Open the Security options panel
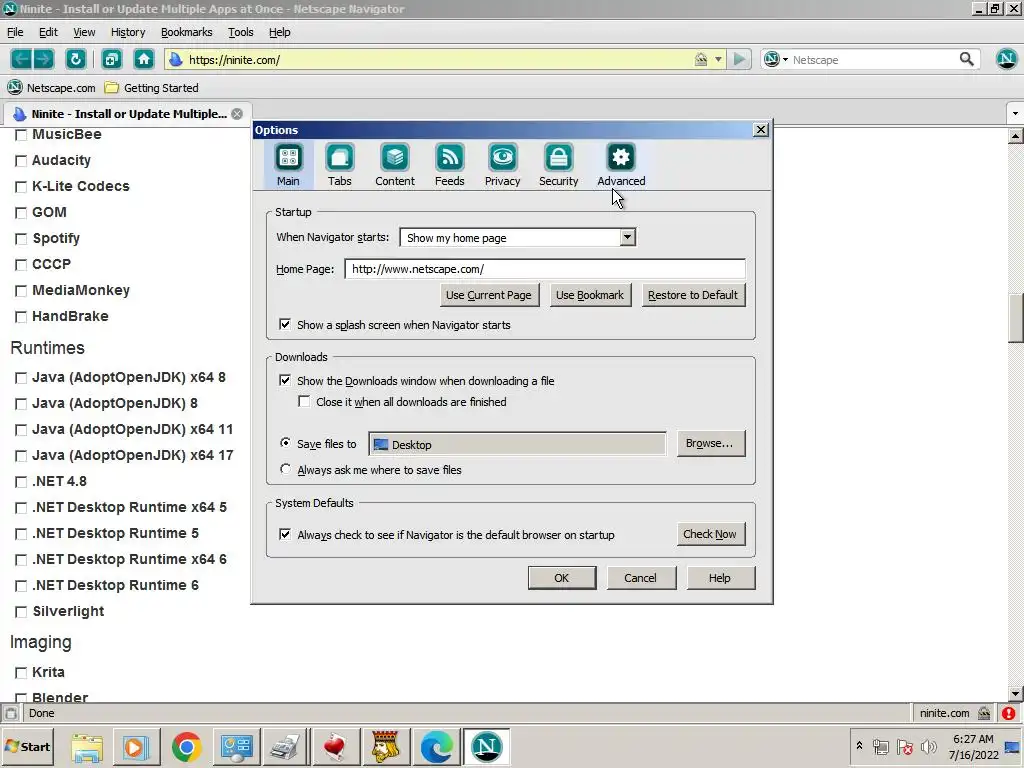 click(558, 165)
